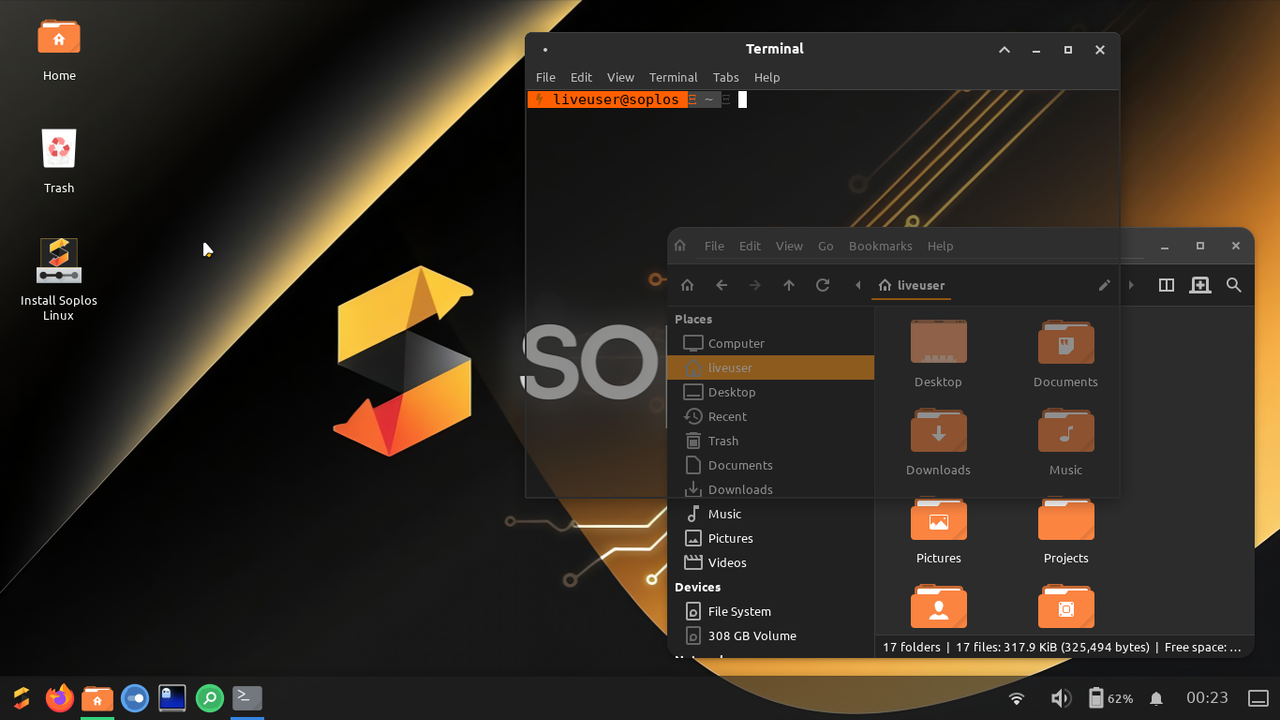Viewport: 1280px width, 720px height.
Task: Open the Soplos start menu in the taskbar
Action: (x=21, y=698)
